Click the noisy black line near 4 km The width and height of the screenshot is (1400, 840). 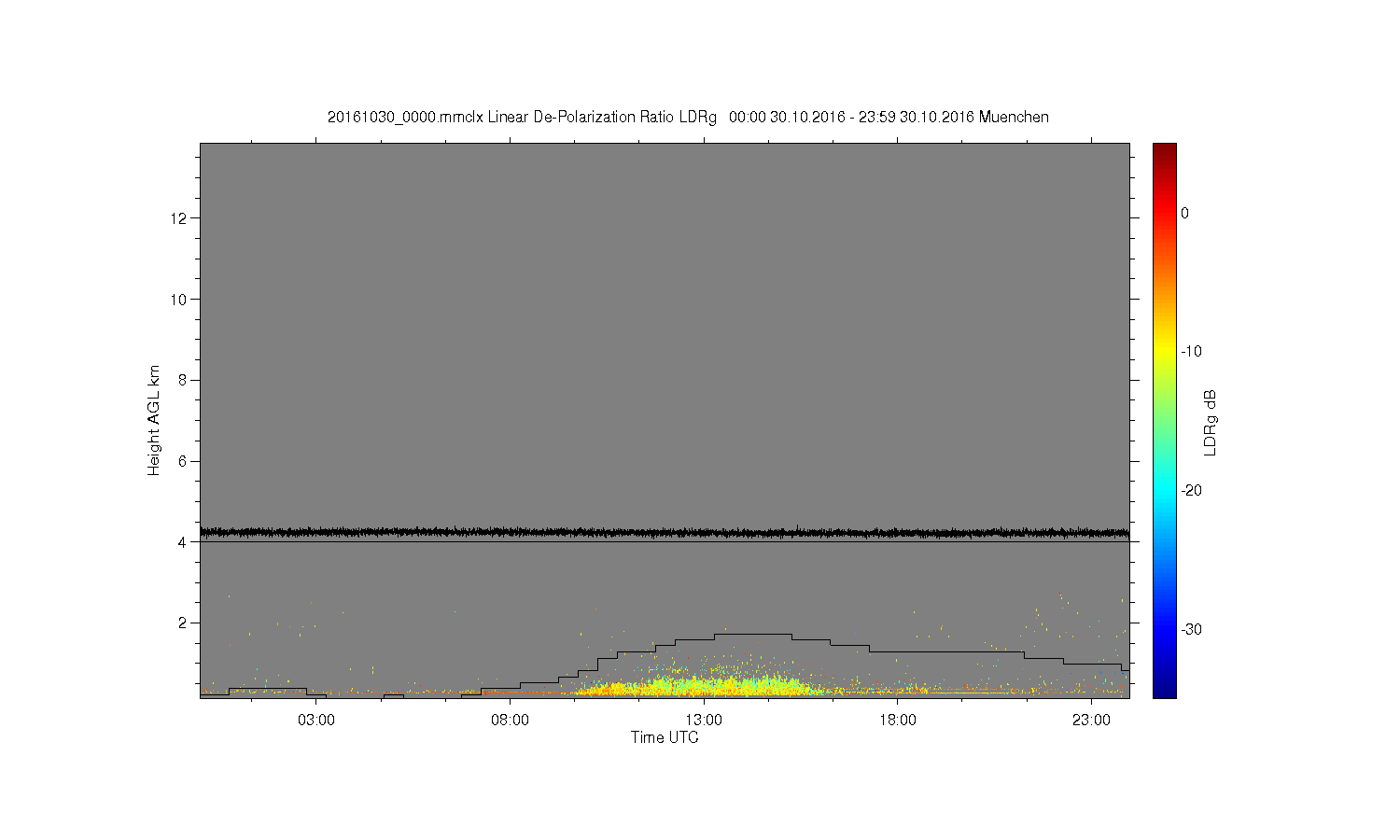click(x=665, y=532)
